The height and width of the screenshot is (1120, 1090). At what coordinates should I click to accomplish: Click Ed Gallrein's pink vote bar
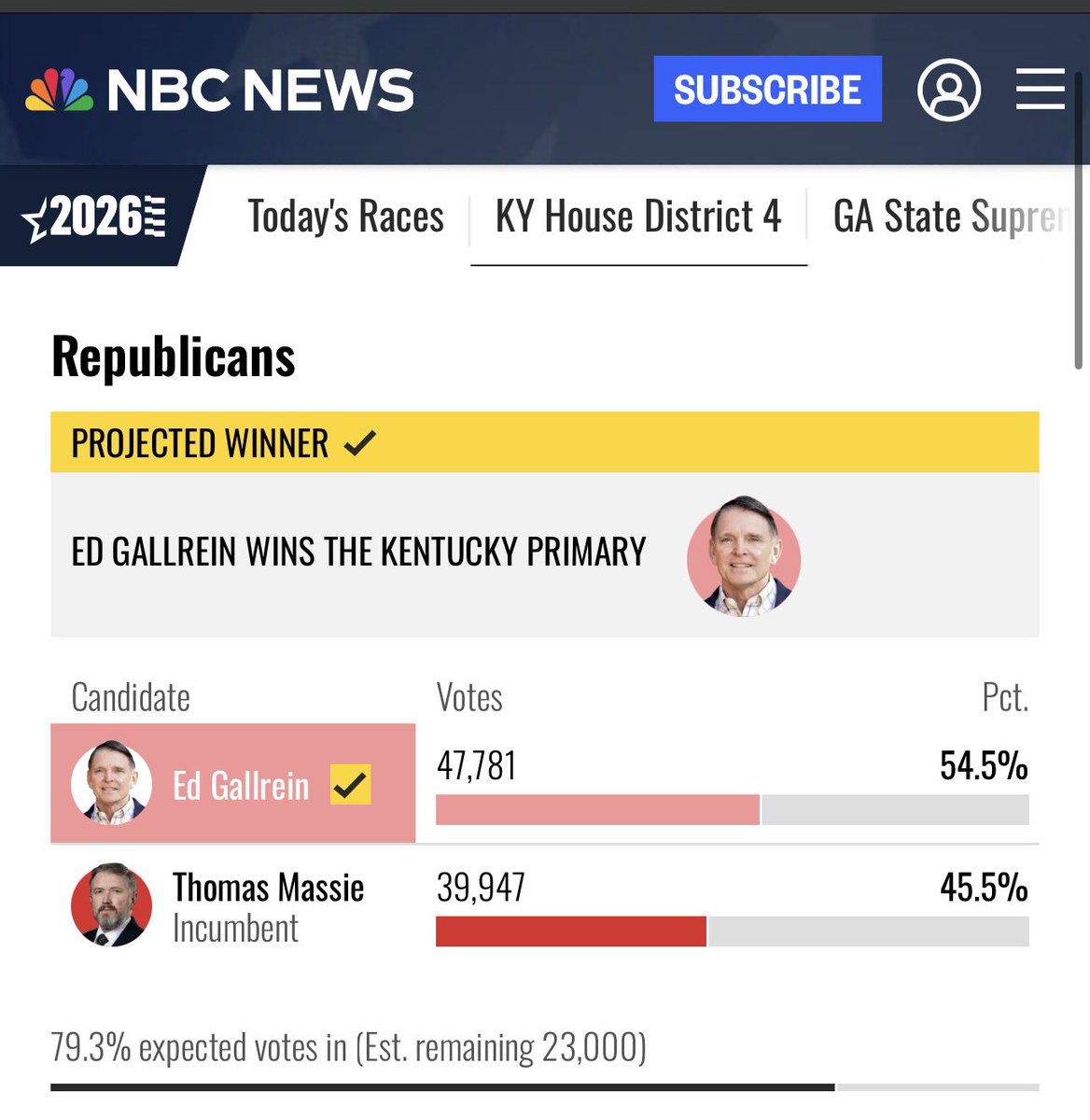(597, 810)
